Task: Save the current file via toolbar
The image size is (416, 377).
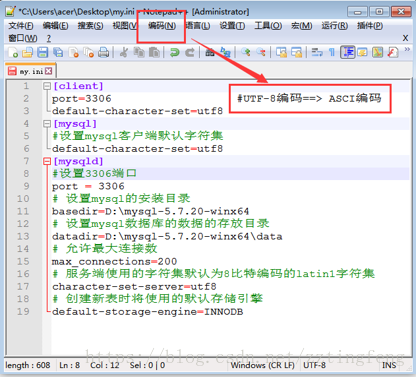Action: (43, 52)
